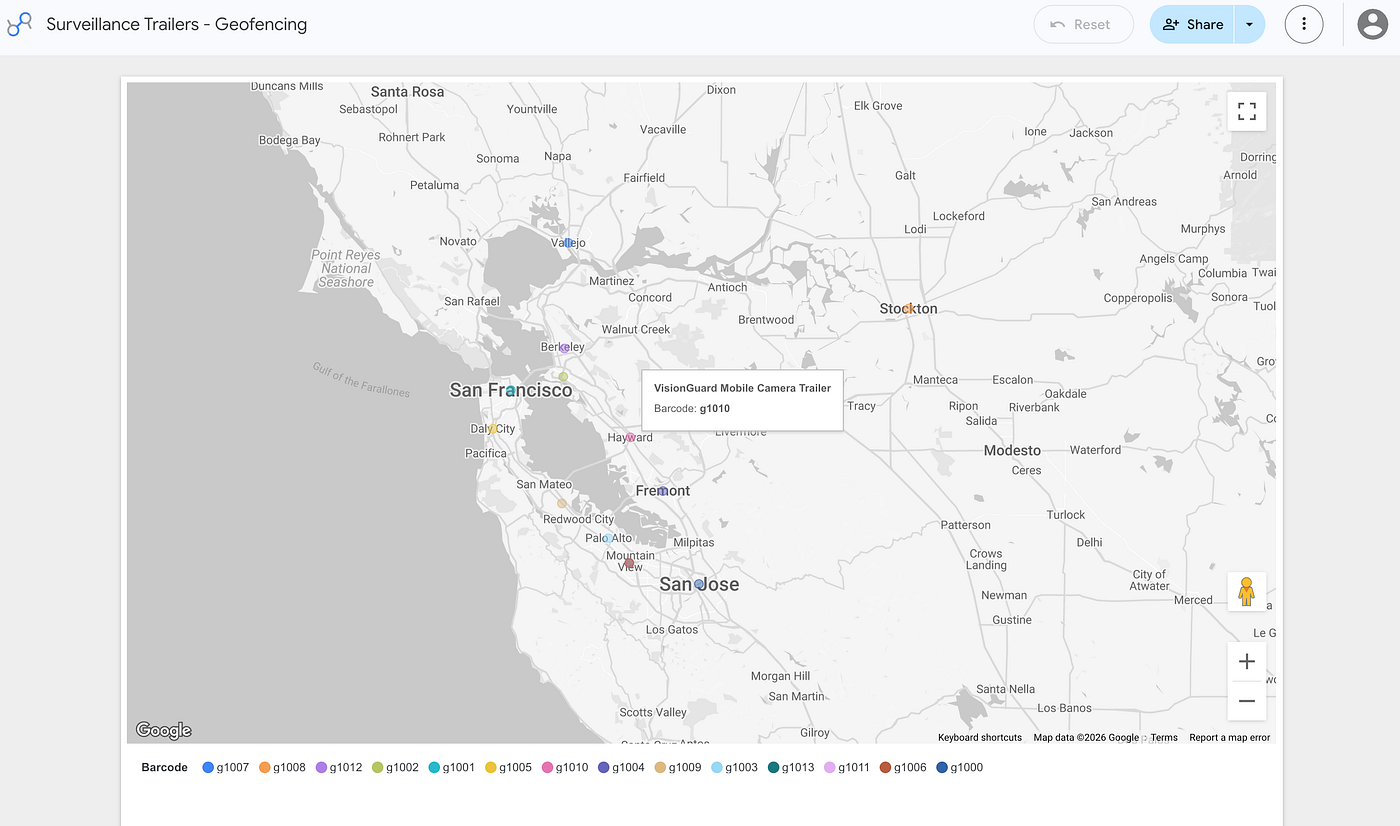Click the Santa Rosa city label
1400x826 pixels.
(x=407, y=91)
